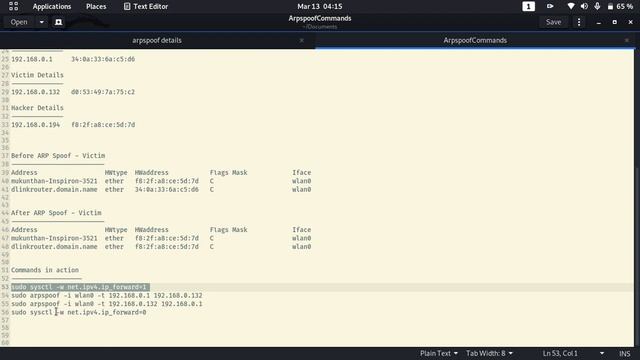Open the battery 65 % indicator
Viewport: 640px width, 360px height.
620,7
